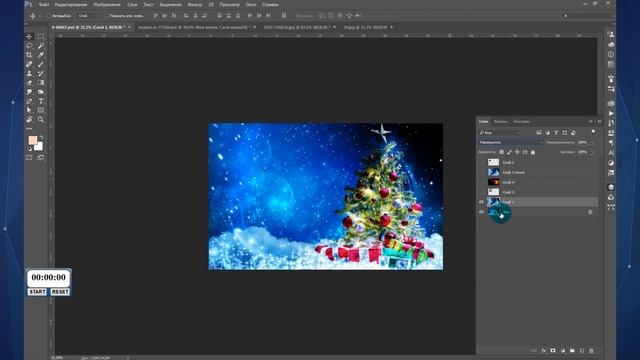Open the Фильтр menu
This screenshot has width=640, height=360.
(x=195, y=4)
